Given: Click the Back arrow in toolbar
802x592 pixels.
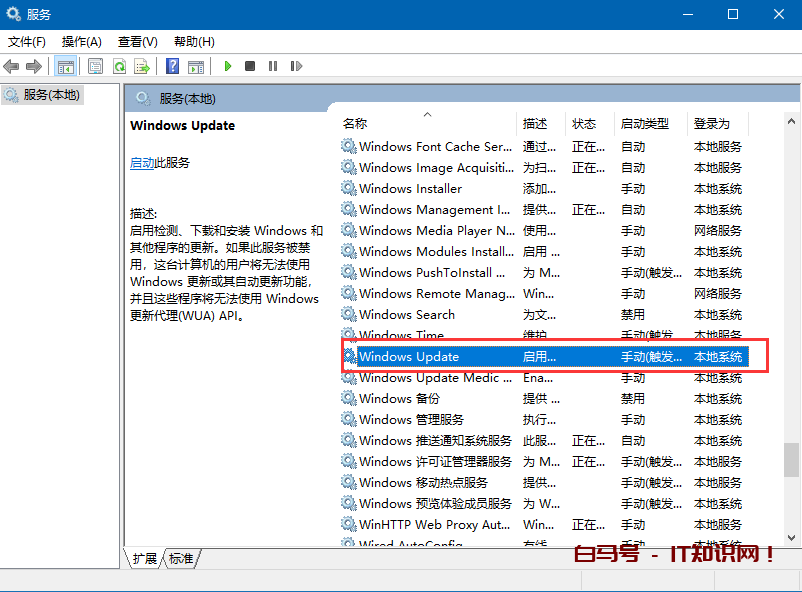Looking at the screenshot, I should [12, 67].
